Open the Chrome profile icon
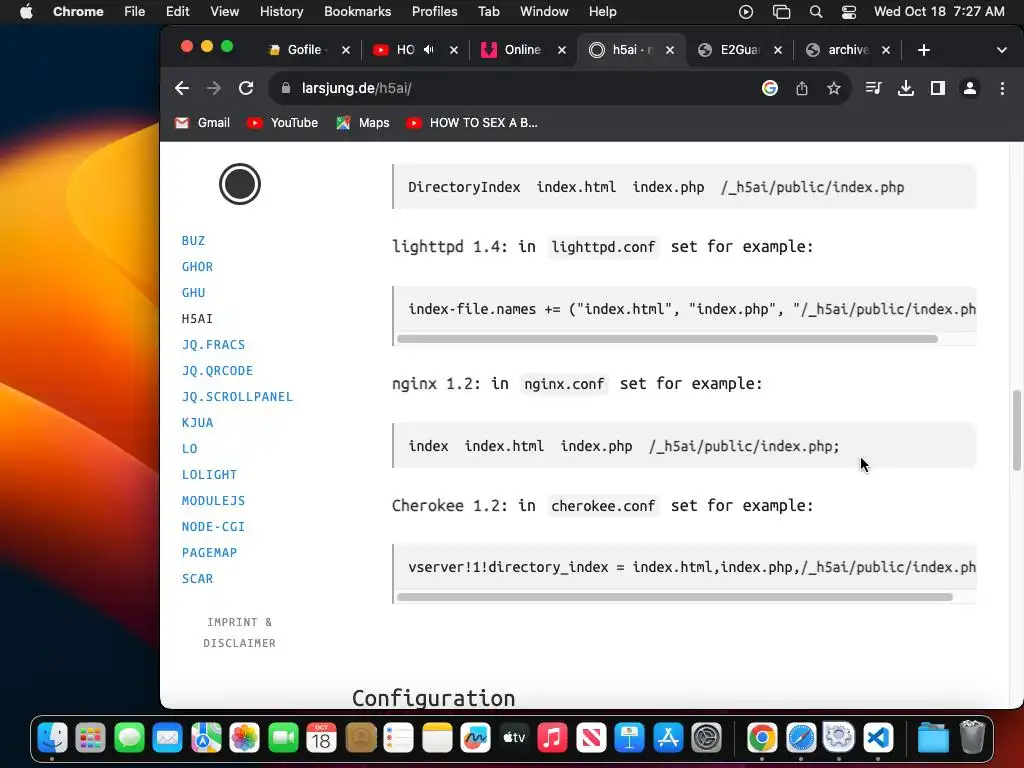This screenshot has width=1024, height=768. tap(970, 88)
